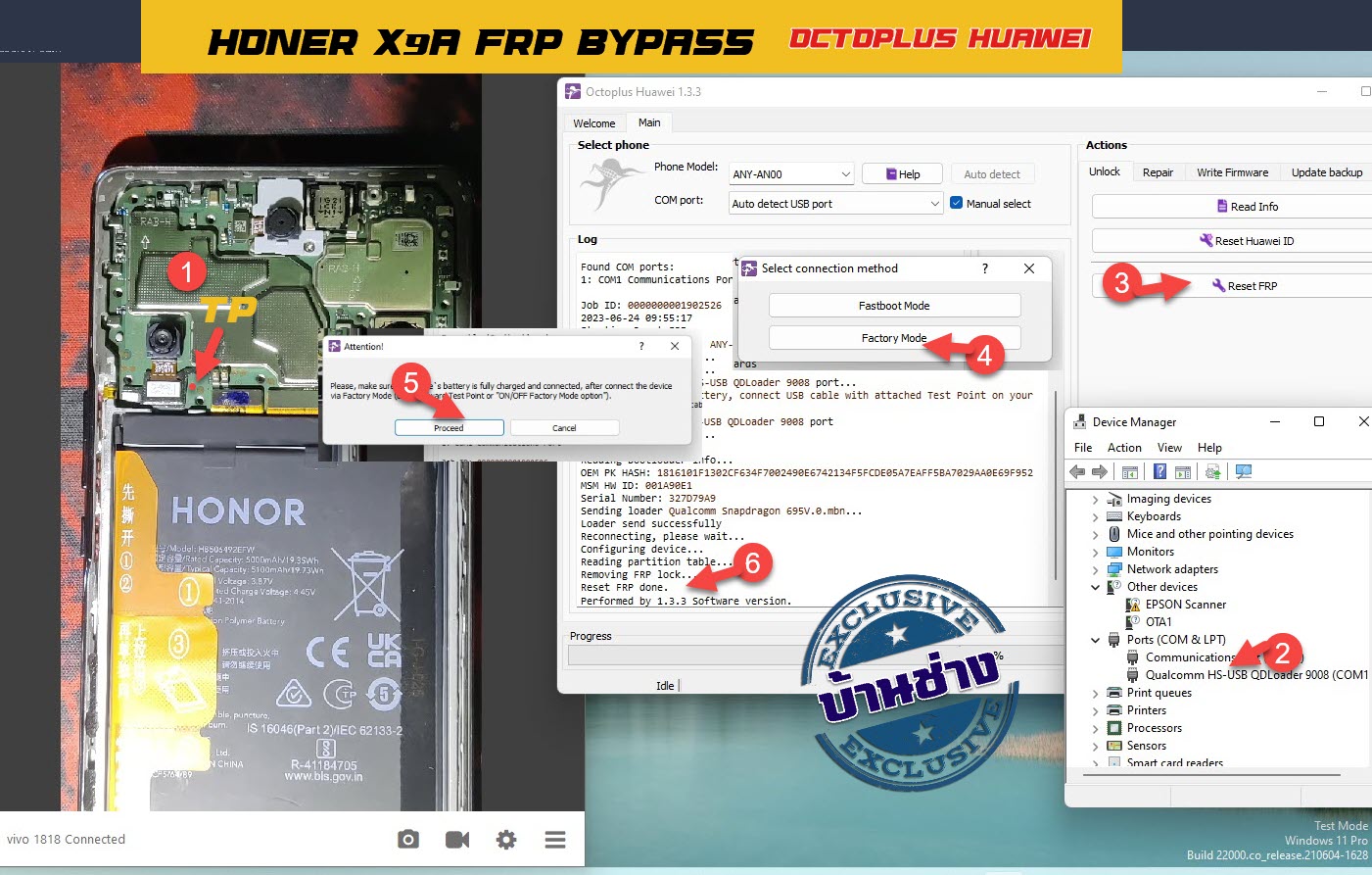Click Show/Hide console tree icon
Viewport: 1372px width, 875px height.
click(1130, 471)
